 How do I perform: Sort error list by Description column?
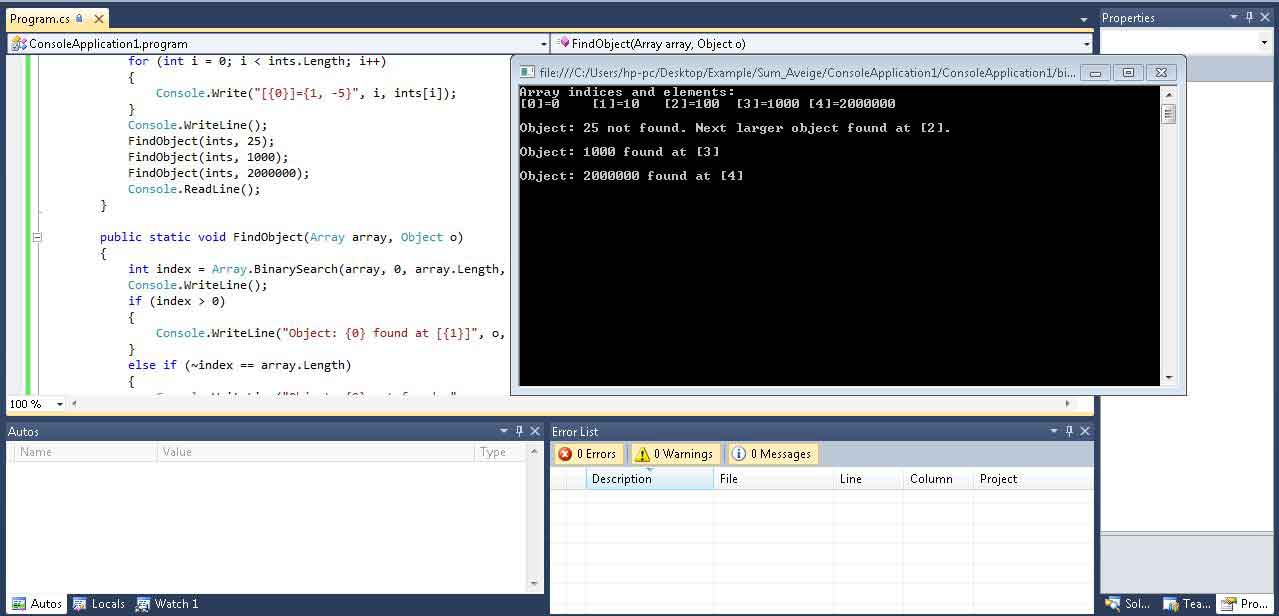tap(650, 479)
